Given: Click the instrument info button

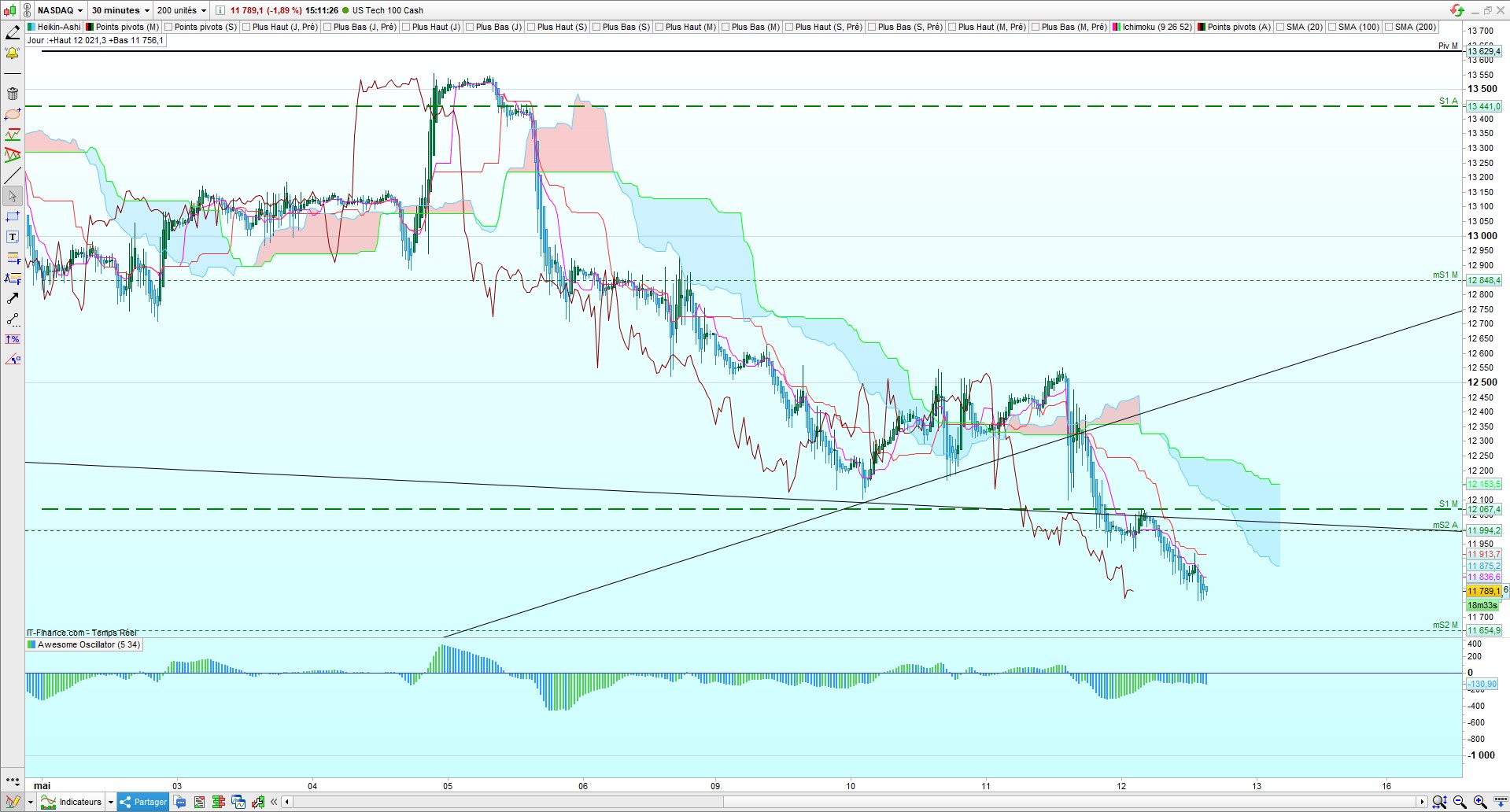Looking at the screenshot, I should 220,10.
